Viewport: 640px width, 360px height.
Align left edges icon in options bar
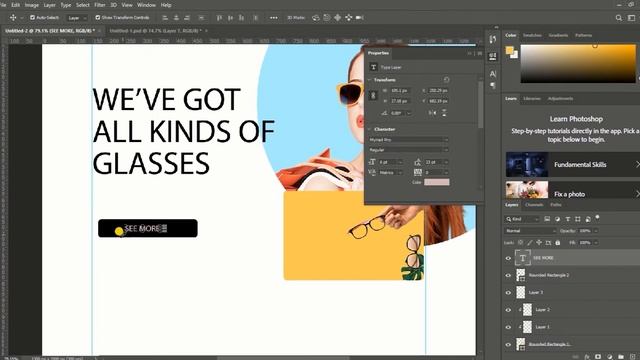tap(165, 18)
